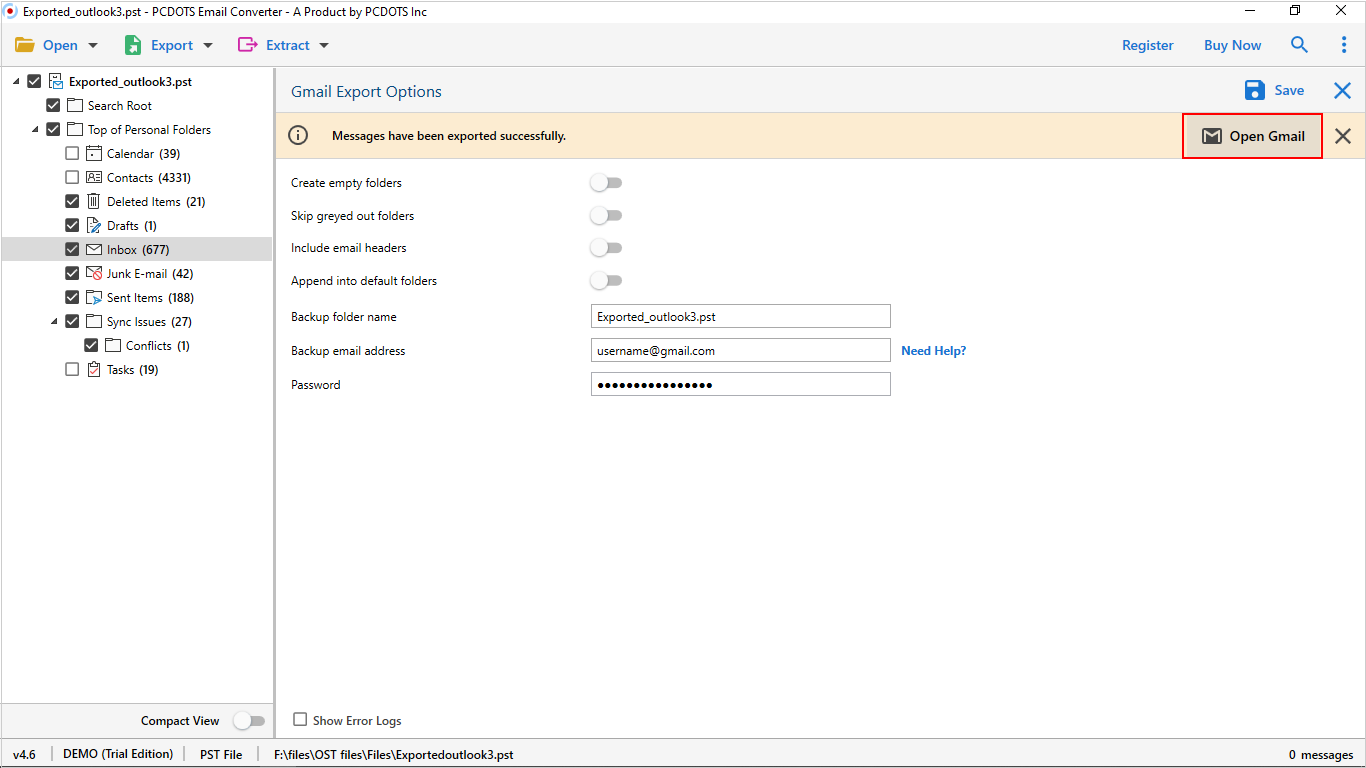Open the dropdown arrow next to Open
Viewport: 1366px width, 768px height.
tap(93, 46)
